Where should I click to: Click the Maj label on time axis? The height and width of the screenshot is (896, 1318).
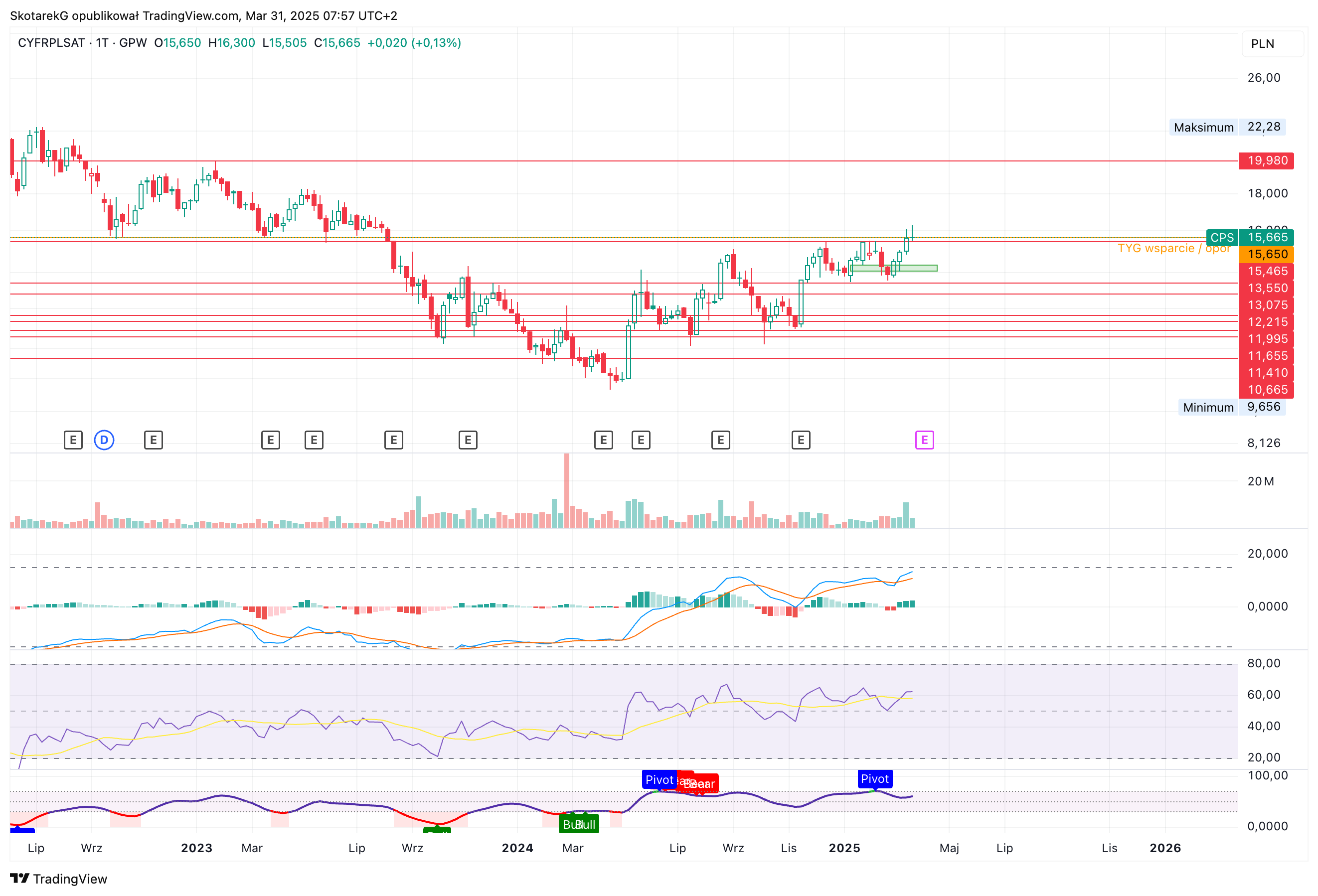(949, 848)
